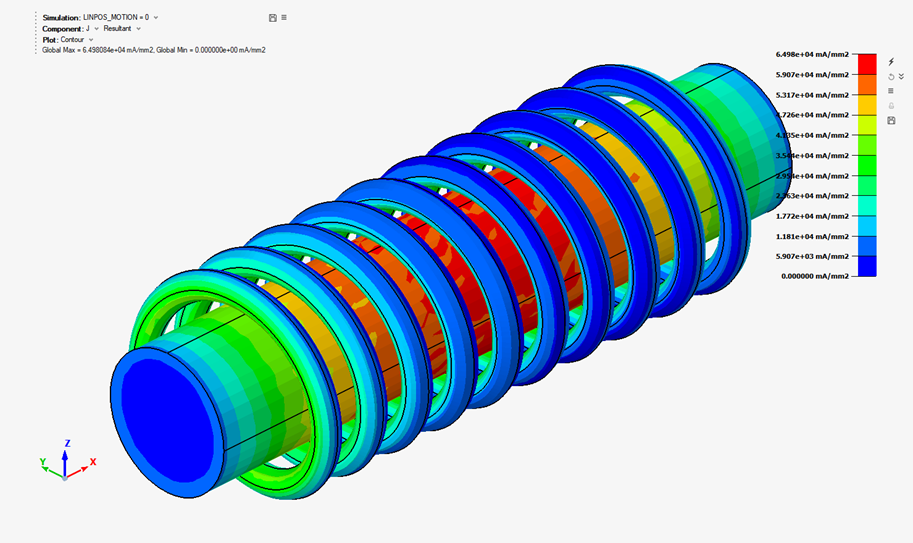Collapse the legend with the double chevron
The height and width of the screenshot is (543, 913).
pos(901,77)
